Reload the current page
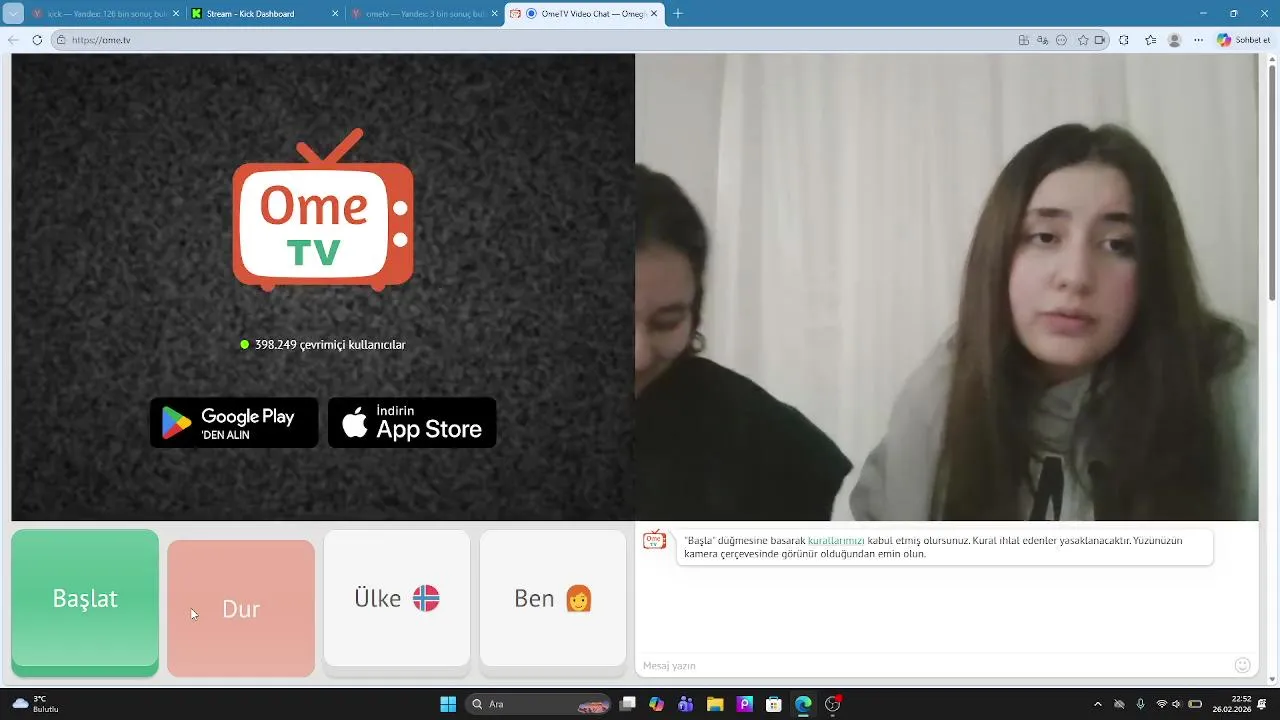 37,40
